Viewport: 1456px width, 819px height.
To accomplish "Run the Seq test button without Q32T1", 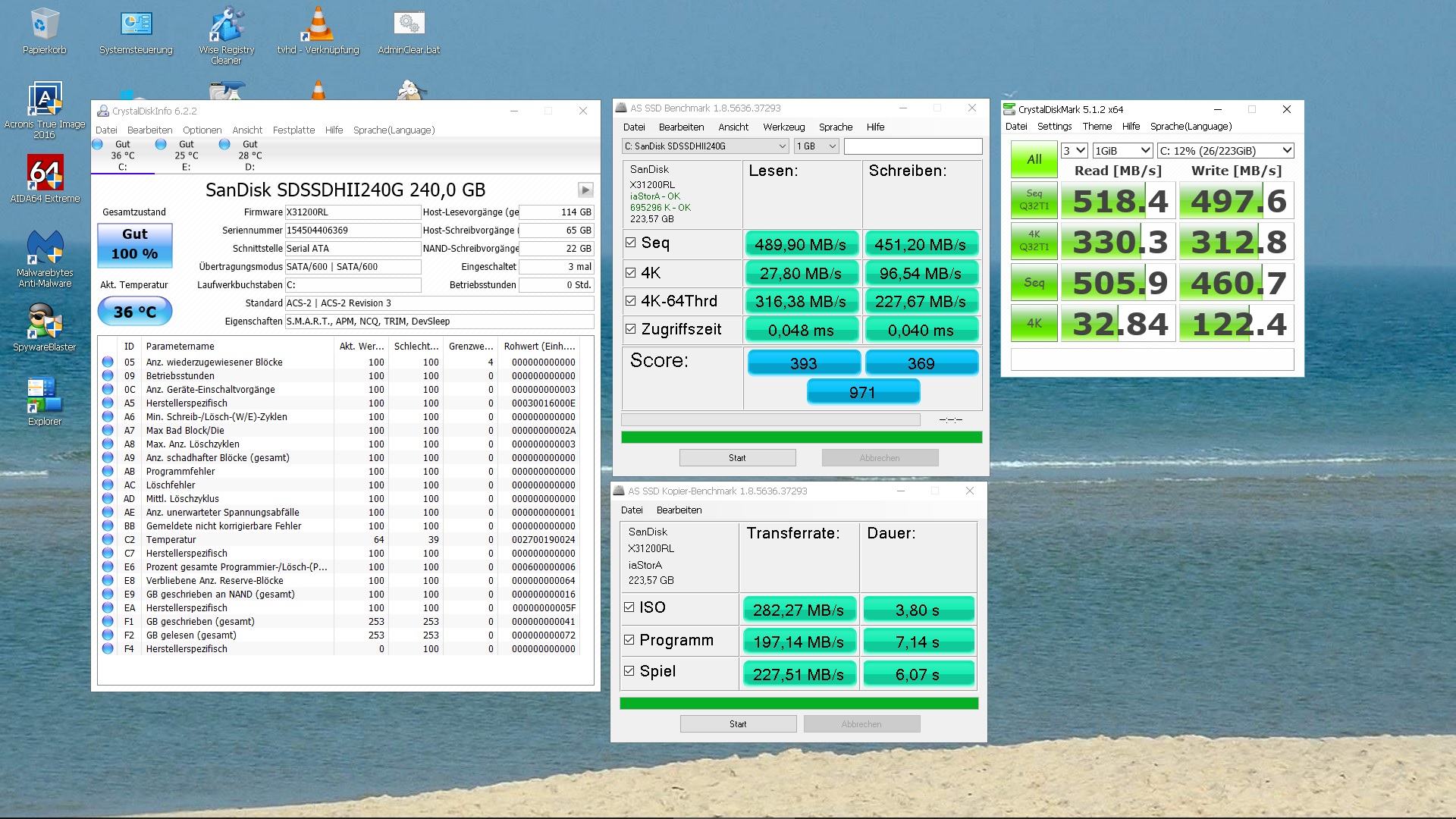I will [1034, 282].
